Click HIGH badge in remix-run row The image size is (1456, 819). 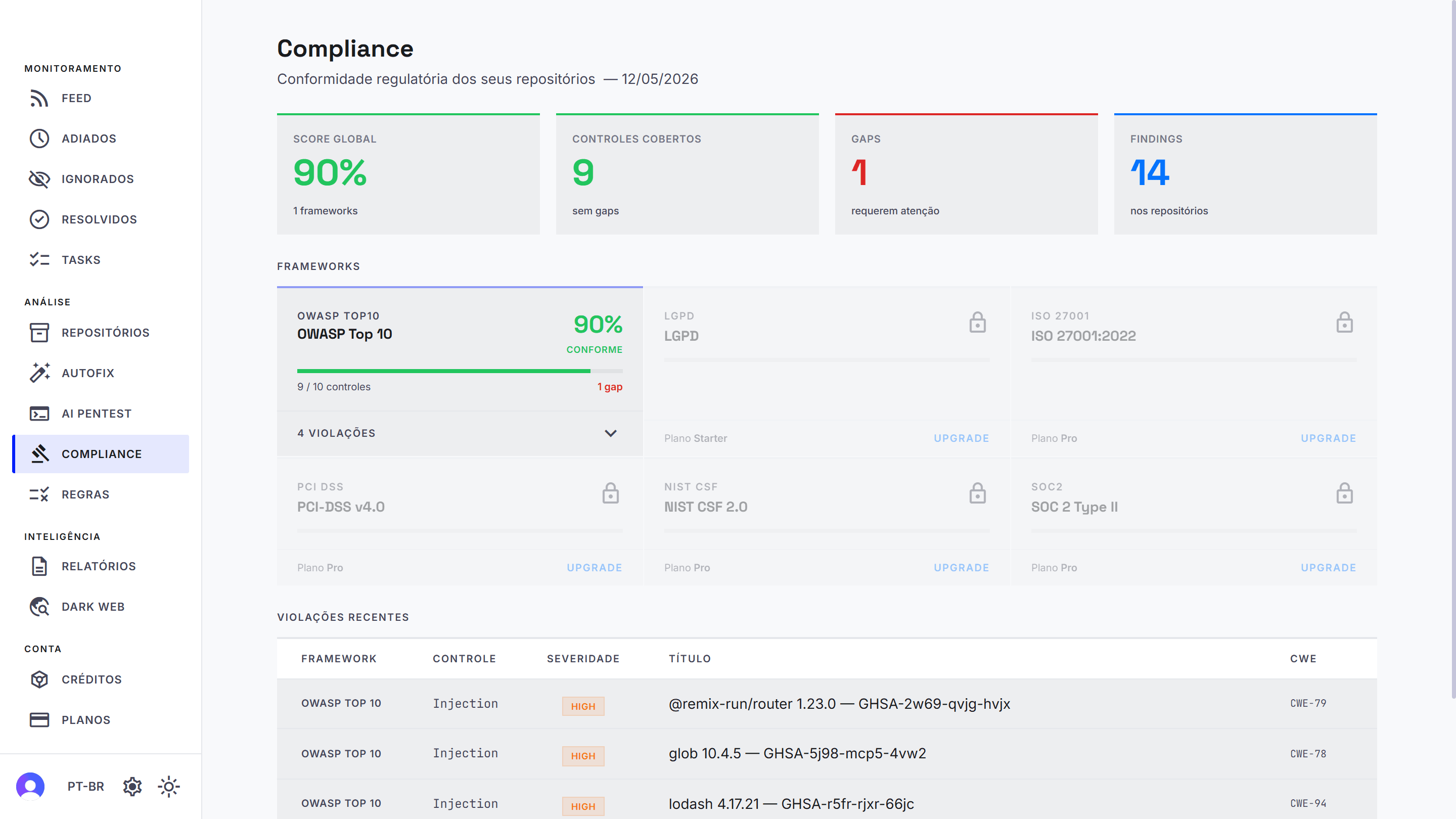tap(583, 706)
